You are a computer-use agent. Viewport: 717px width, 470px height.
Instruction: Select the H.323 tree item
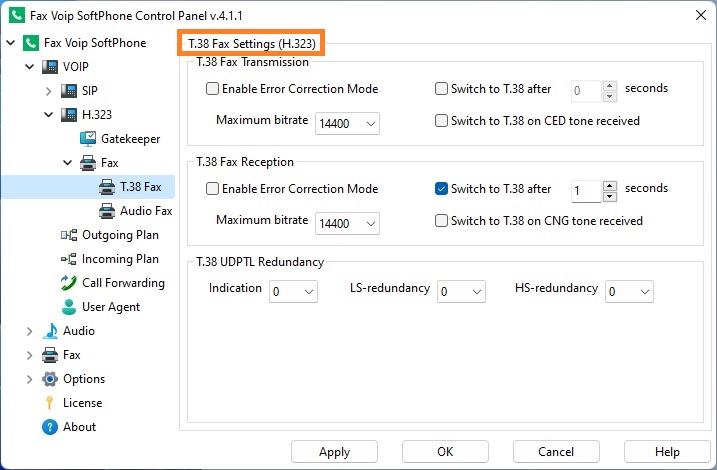[x=96, y=115]
